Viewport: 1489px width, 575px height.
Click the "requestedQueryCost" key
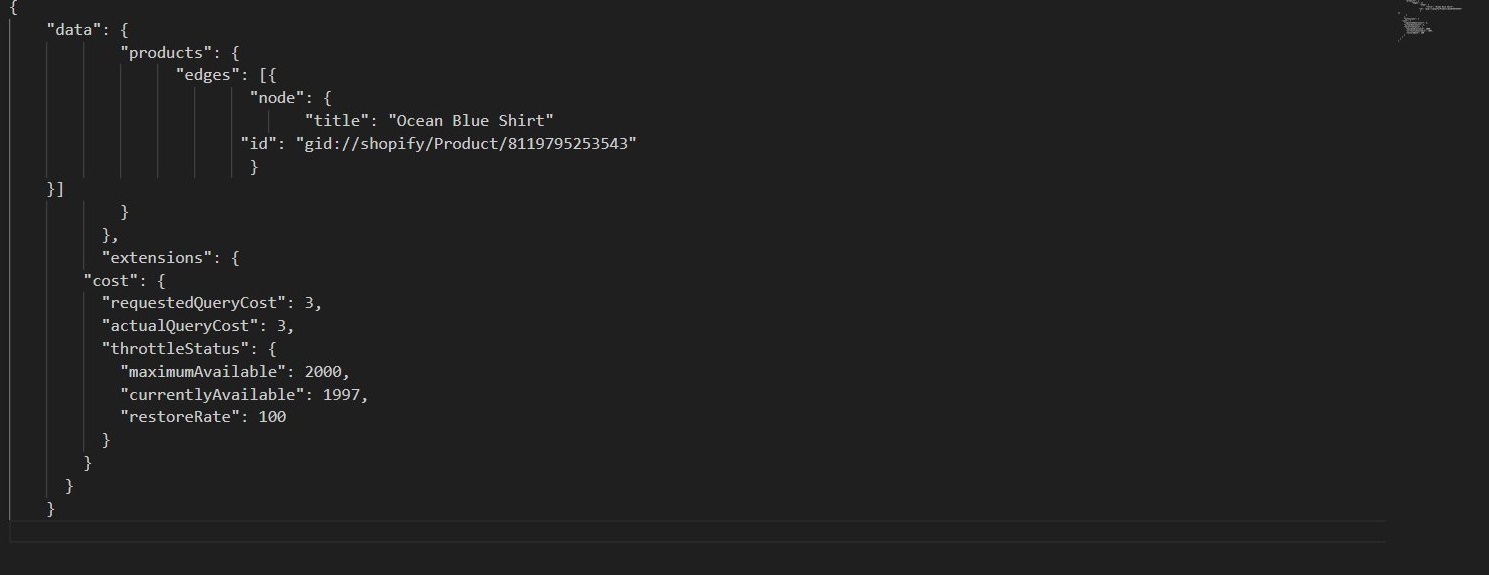[x=194, y=303]
